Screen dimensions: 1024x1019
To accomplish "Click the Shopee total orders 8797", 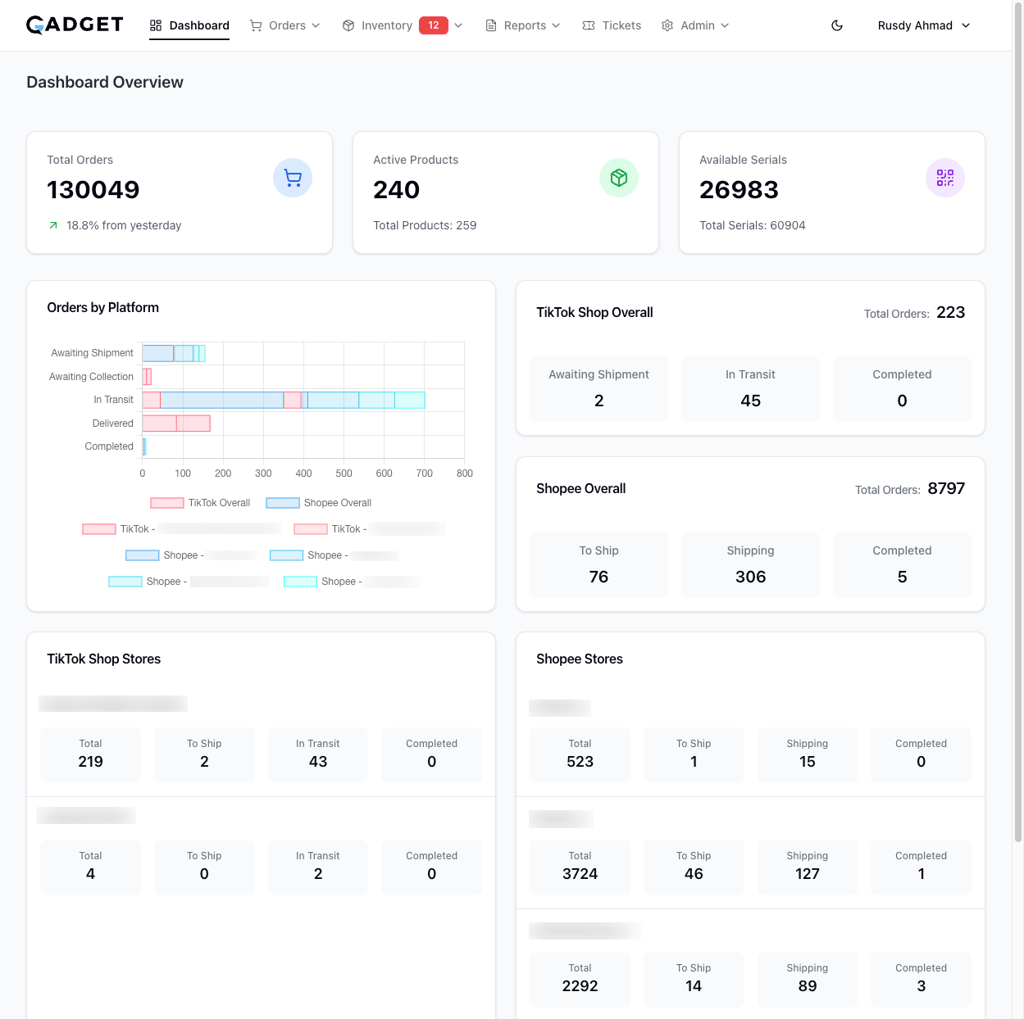I will point(946,489).
